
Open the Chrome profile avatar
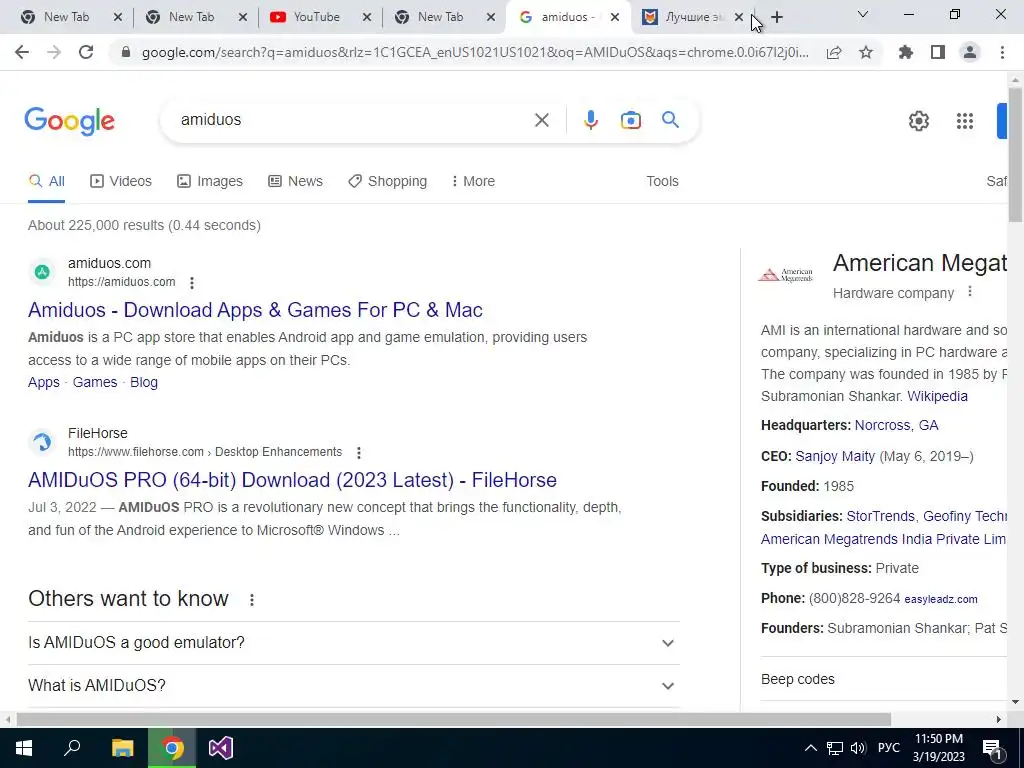970,52
